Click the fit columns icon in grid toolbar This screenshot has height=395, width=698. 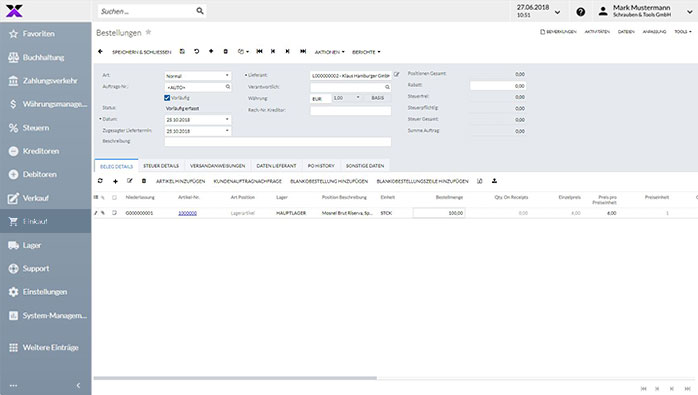(x=479, y=181)
